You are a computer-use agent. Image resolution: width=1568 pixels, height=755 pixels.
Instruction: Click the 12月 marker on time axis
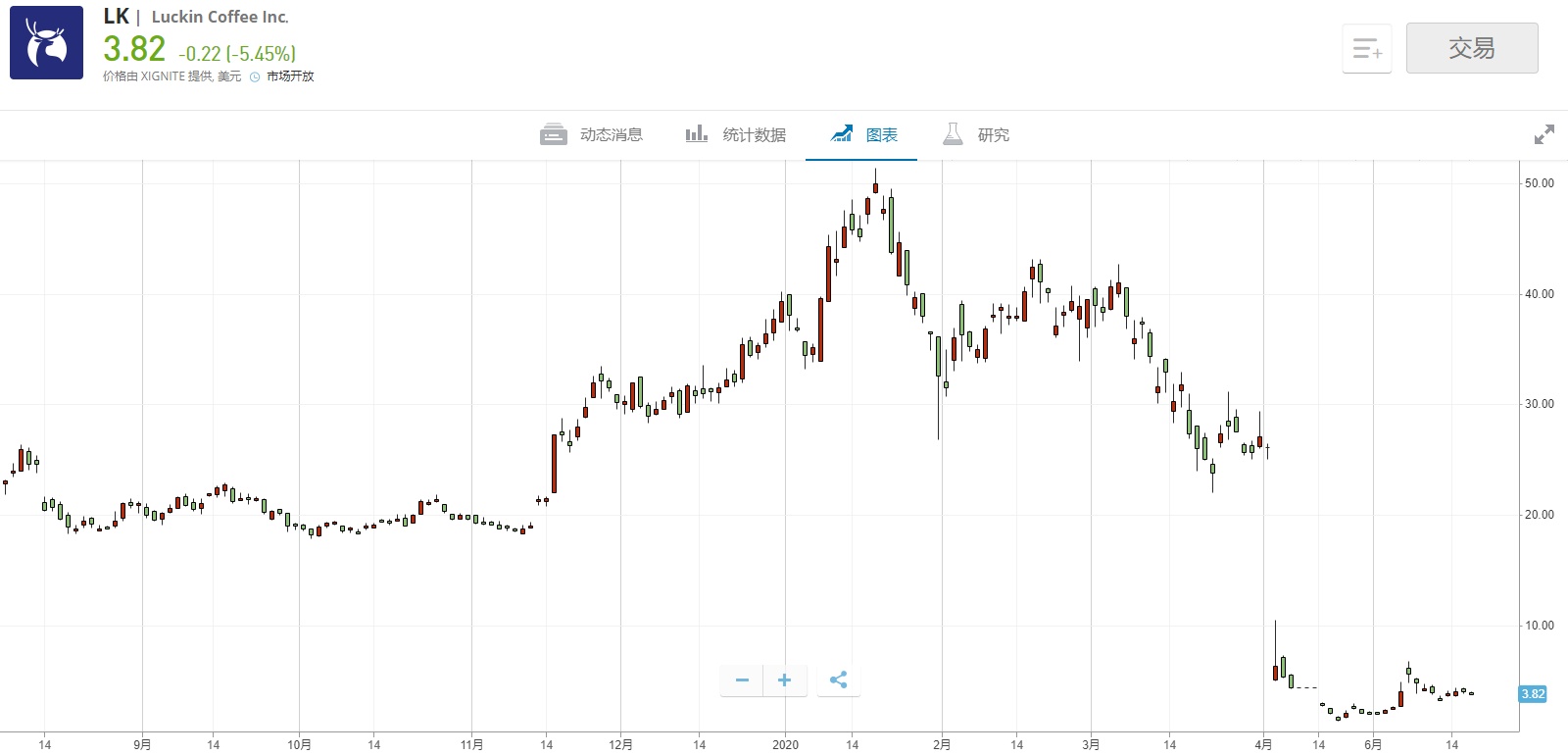pyautogui.click(x=620, y=745)
